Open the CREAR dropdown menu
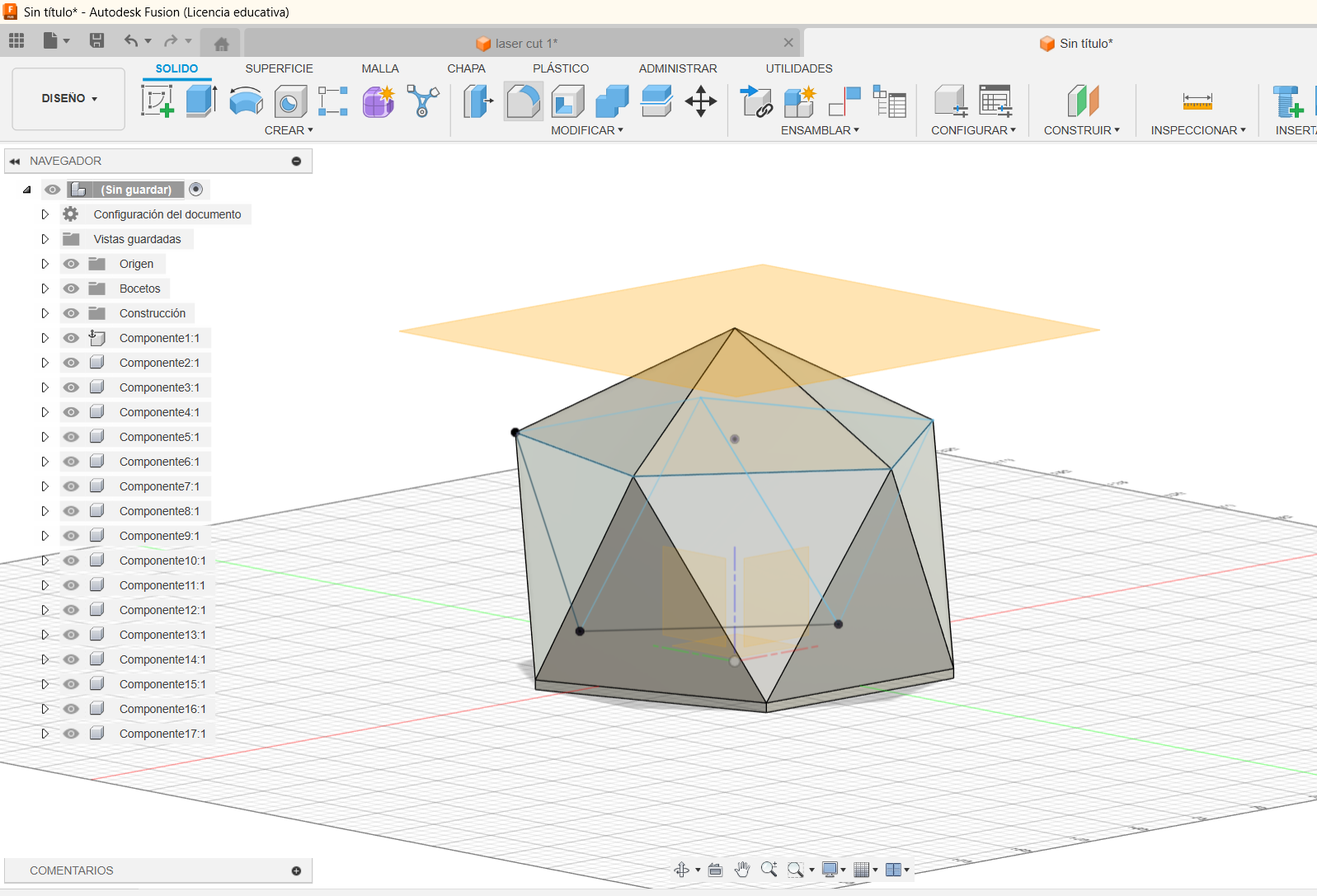Image resolution: width=1317 pixels, height=896 pixels. [x=289, y=130]
